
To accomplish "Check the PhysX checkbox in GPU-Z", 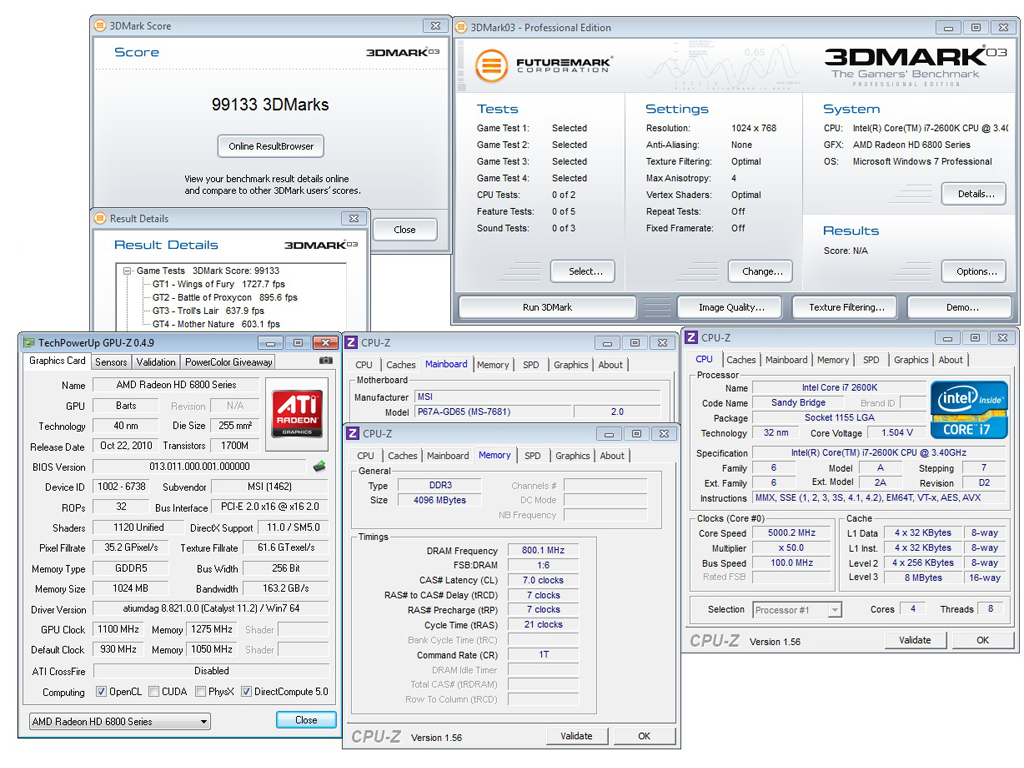I will pos(200,692).
